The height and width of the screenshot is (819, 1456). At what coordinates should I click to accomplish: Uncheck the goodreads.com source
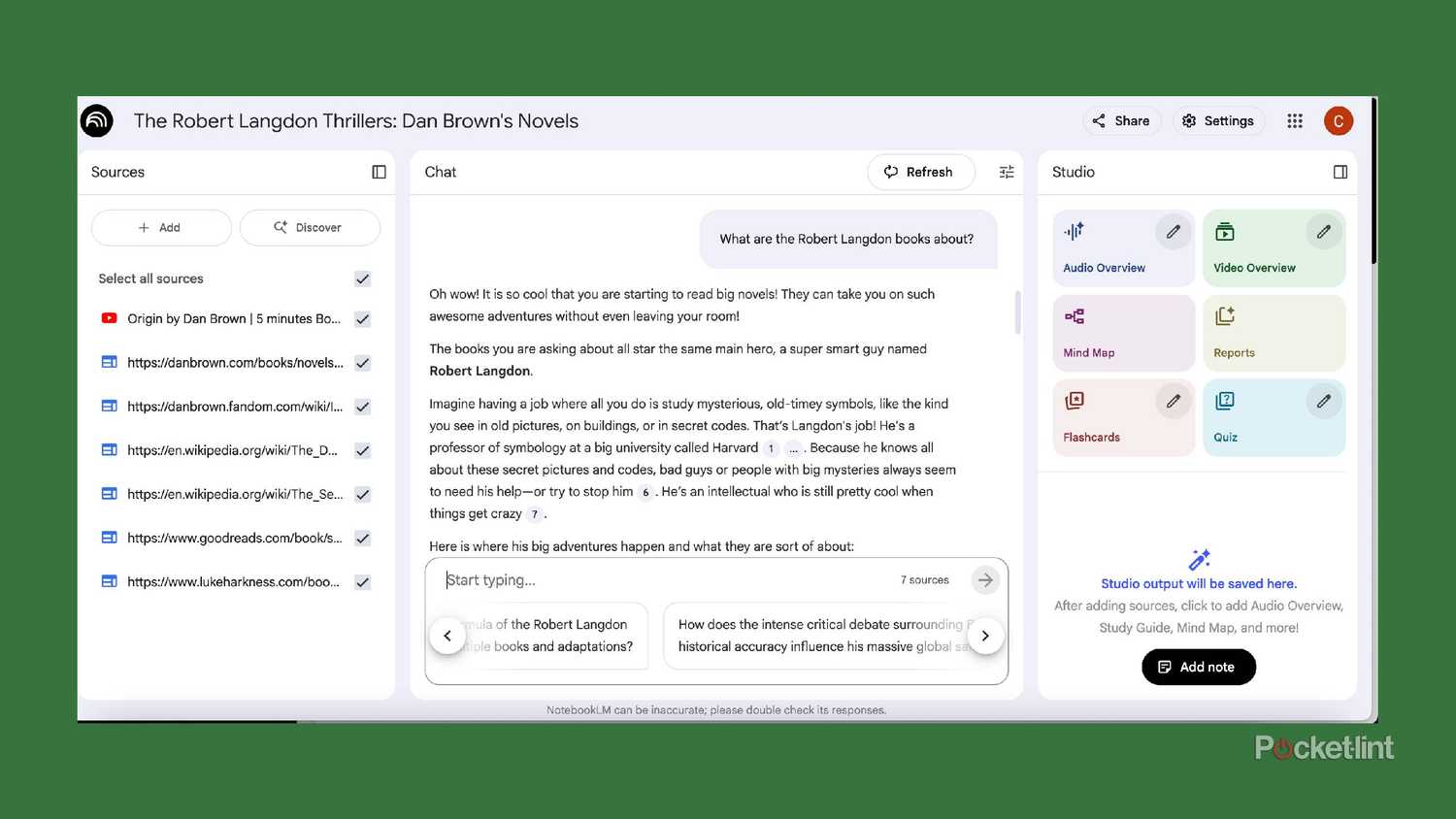[x=361, y=538]
